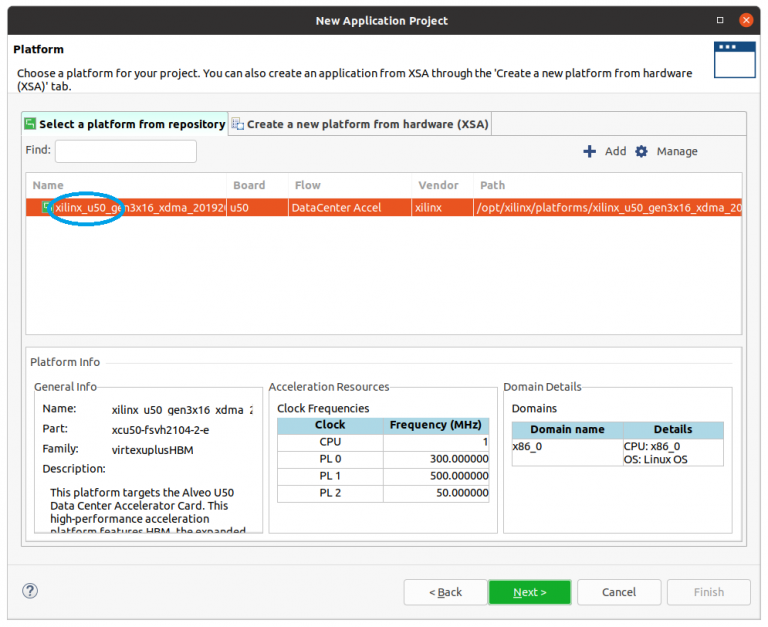Go to the previous page with Back
Screen dimensions: 768x627
pos(445,592)
